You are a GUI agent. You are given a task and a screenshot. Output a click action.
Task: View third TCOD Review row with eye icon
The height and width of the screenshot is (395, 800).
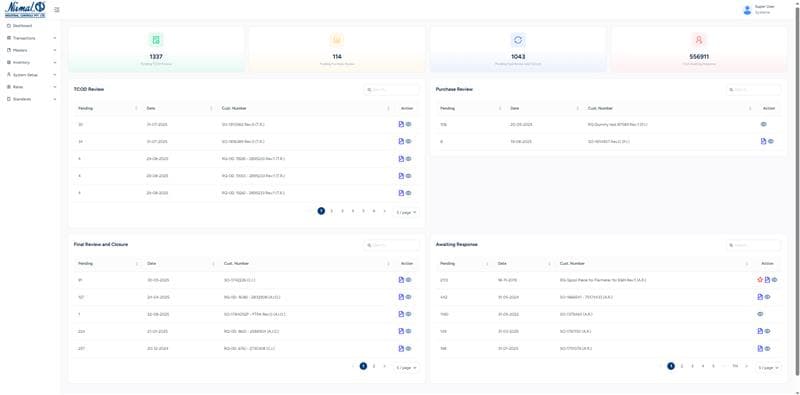(x=408, y=159)
